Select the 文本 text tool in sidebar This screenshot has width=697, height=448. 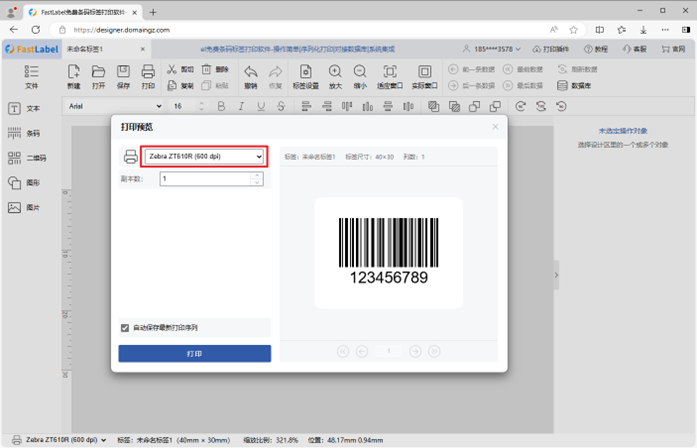tap(16, 108)
